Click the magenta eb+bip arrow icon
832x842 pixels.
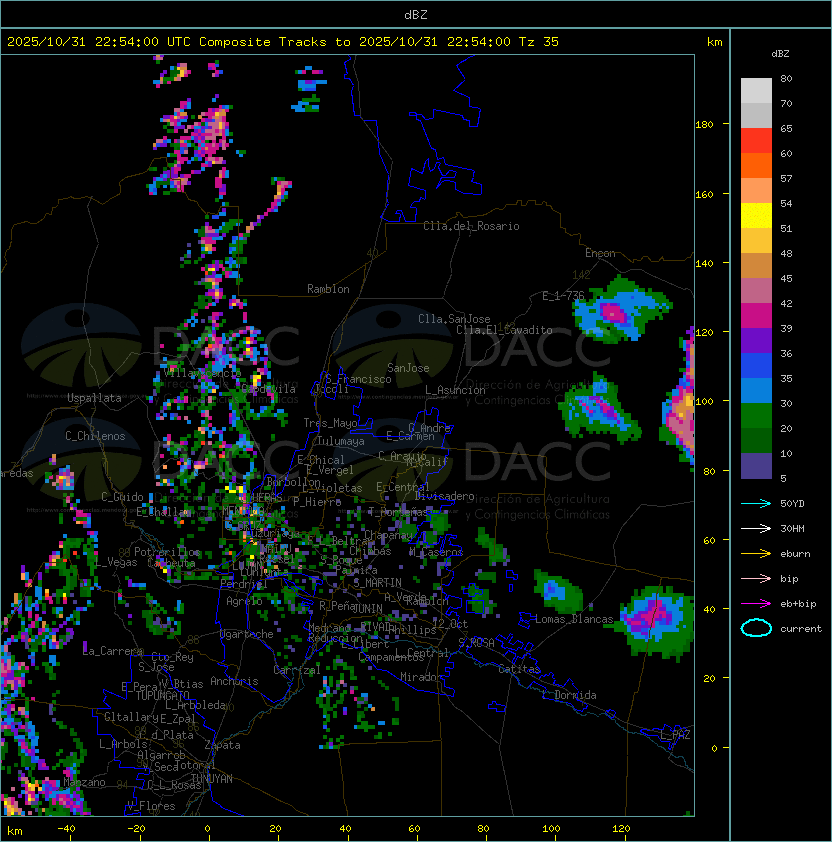[x=756, y=604]
